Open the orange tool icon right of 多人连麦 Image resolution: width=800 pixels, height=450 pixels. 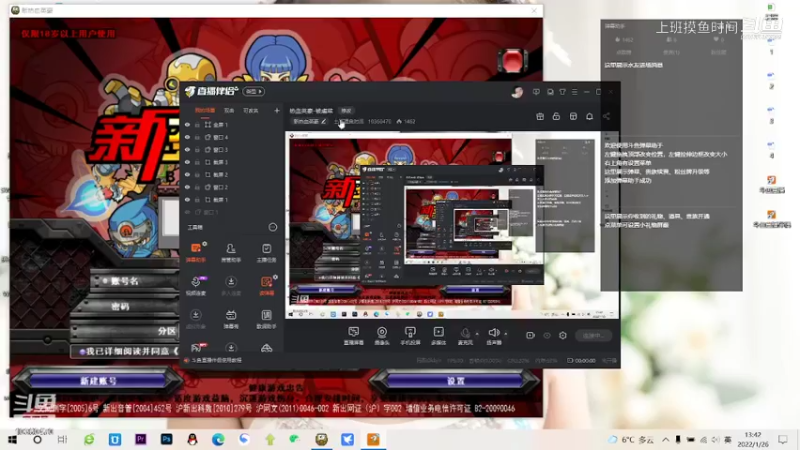(266, 285)
